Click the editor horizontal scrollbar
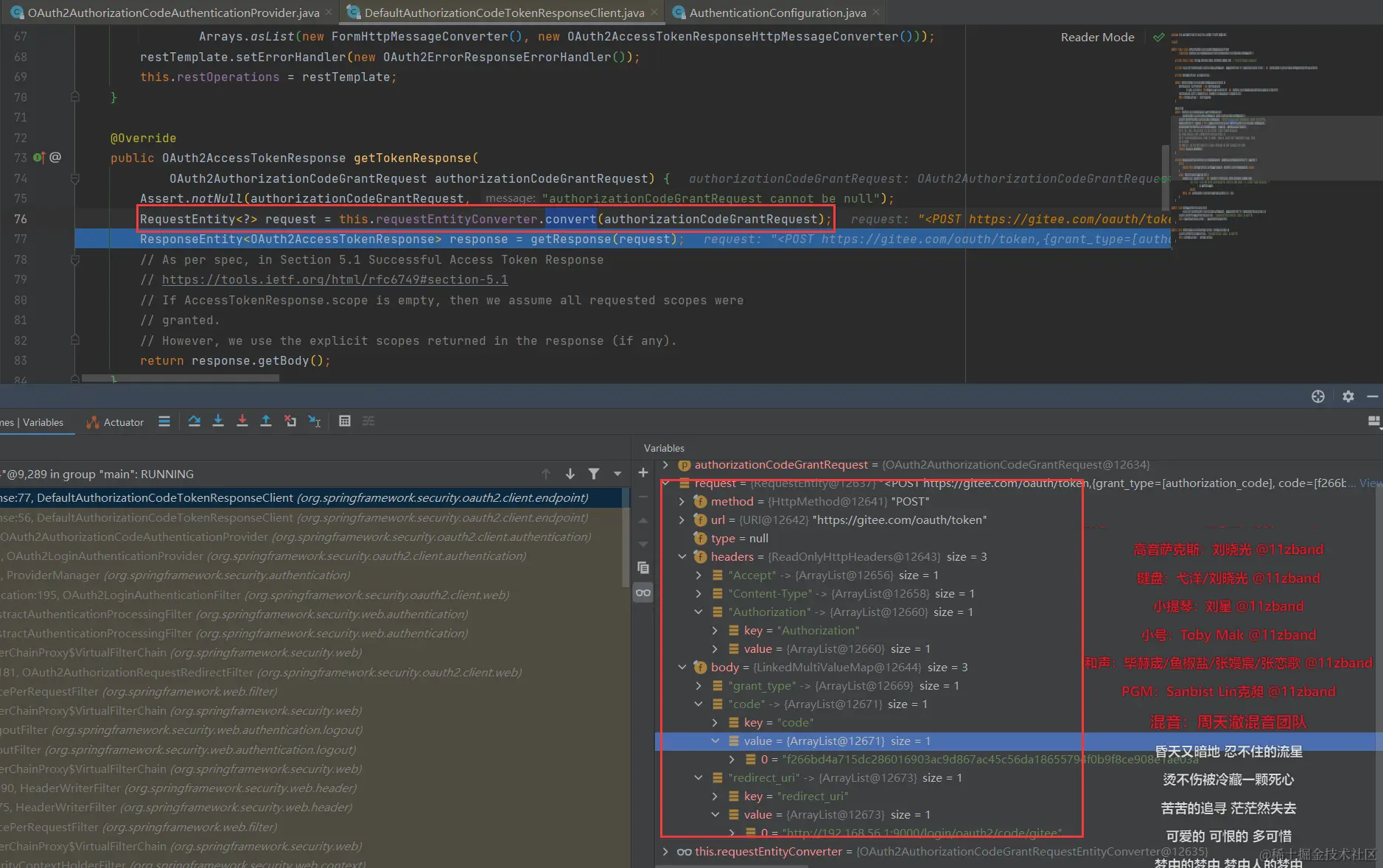This screenshot has width=1383, height=868. pyautogui.click(x=181, y=378)
